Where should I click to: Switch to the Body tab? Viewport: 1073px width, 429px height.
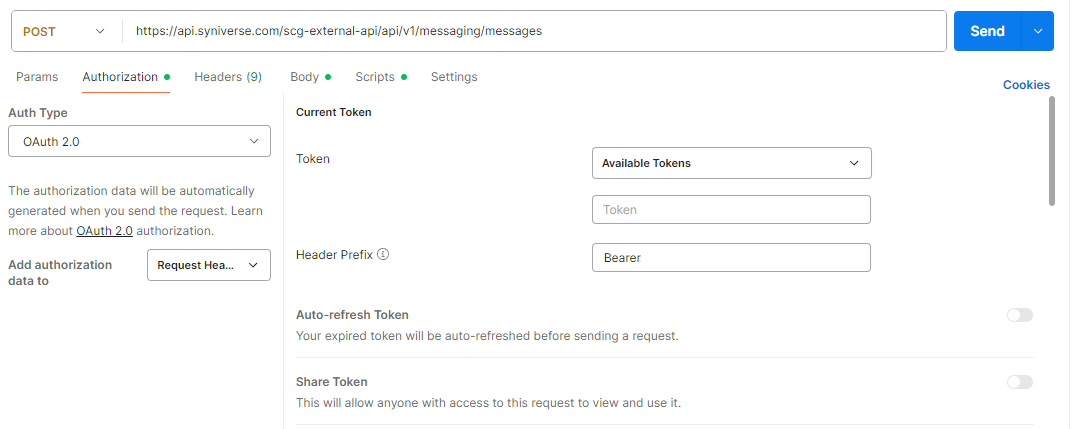click(x=304, y=77)
